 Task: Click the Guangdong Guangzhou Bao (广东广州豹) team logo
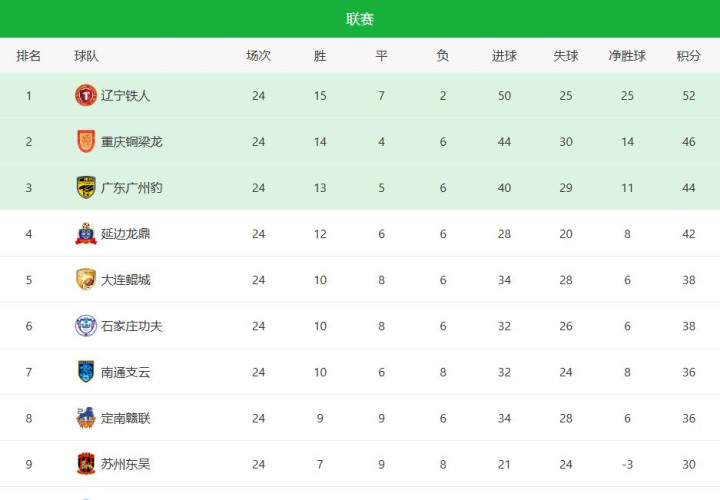click(x=86, y=188)
